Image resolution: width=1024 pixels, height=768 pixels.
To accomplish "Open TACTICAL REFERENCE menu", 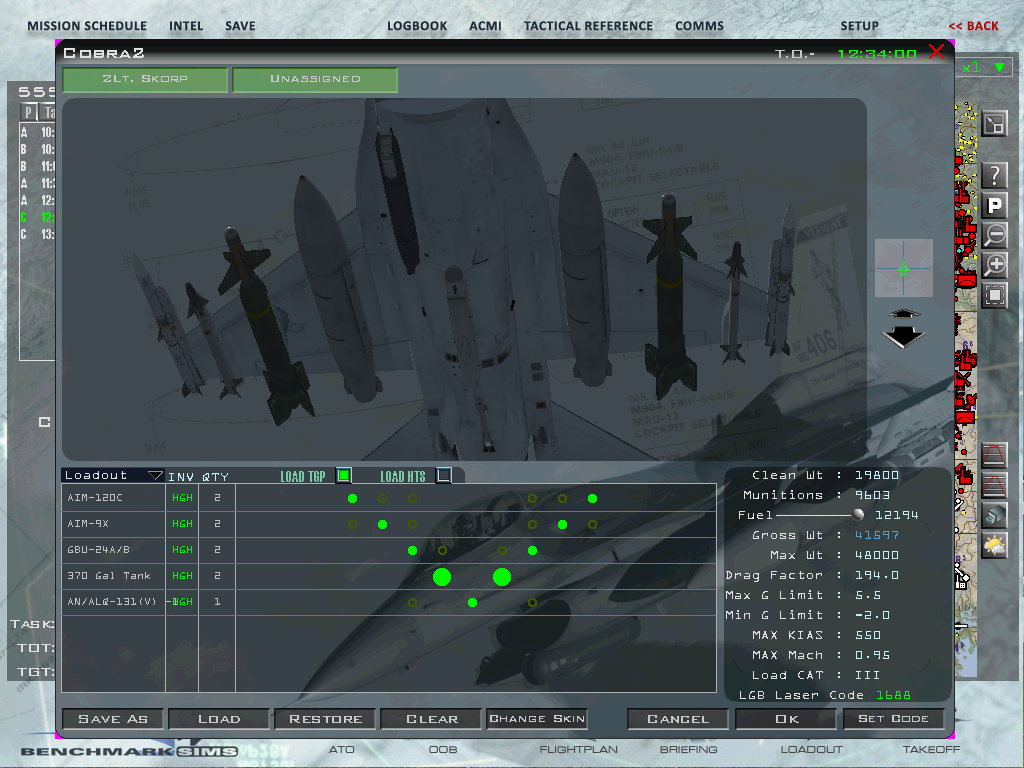I will (x=588, y=26).
